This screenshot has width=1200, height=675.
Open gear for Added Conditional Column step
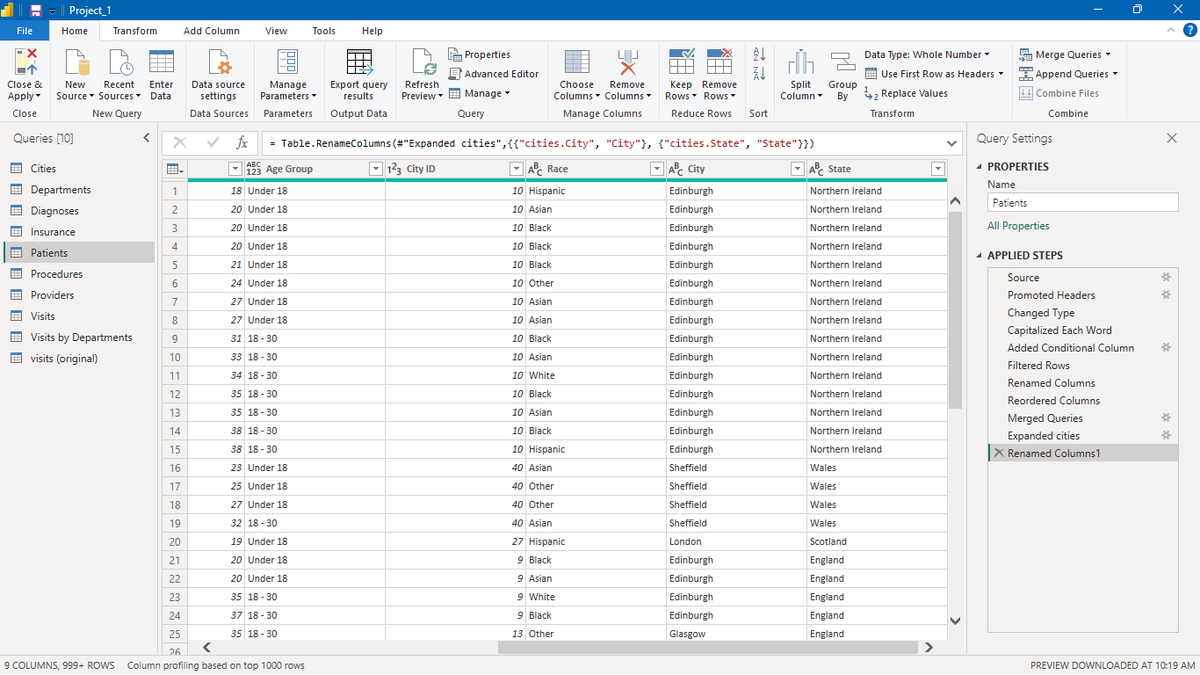[1165, 348]
